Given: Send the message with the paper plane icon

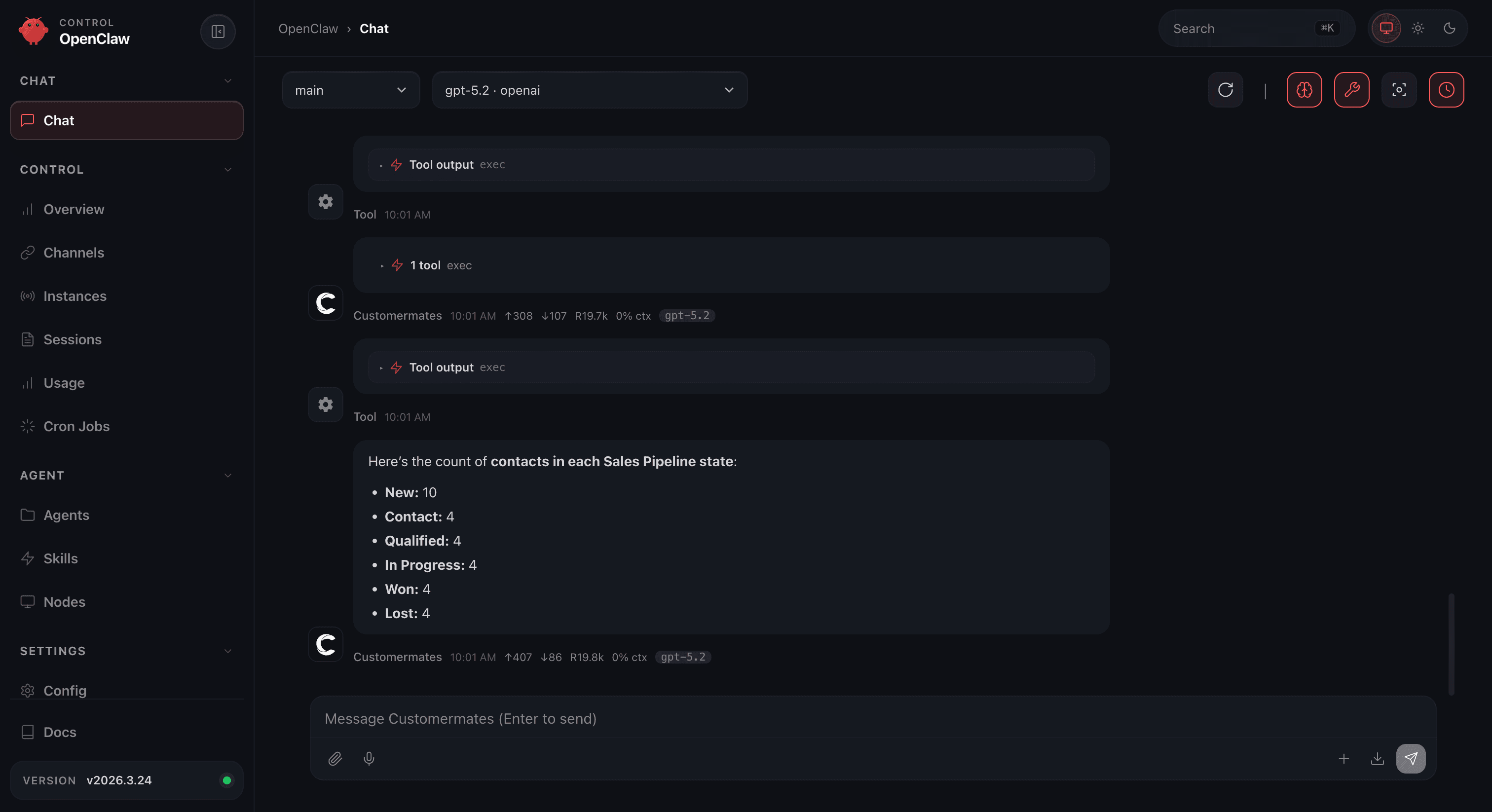Looking at the screenshot, I should (x=1411, y=758).
